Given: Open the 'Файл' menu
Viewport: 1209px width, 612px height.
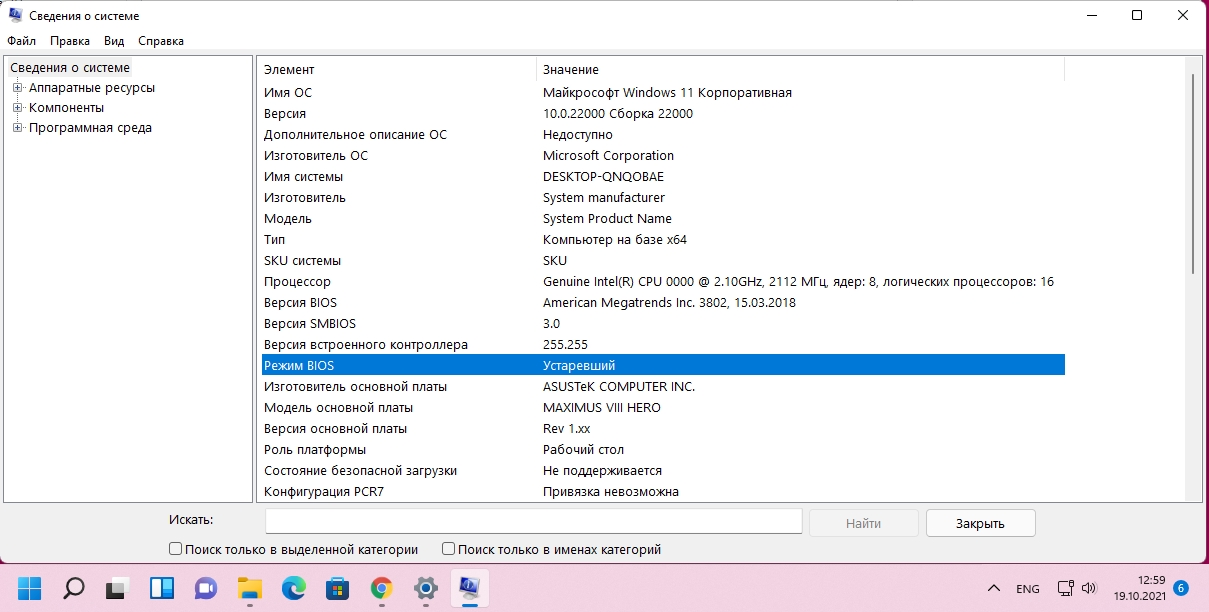Looking at the screenshot, I should pyautogui.click(x=21, y=41).
